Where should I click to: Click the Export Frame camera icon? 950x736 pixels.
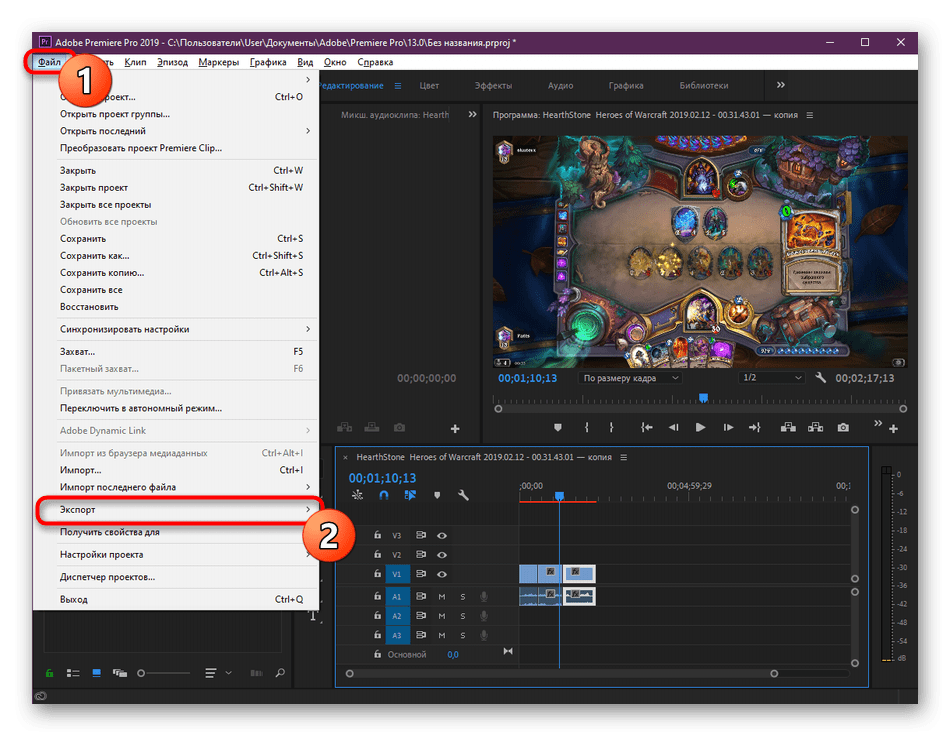tap(843, 427)
